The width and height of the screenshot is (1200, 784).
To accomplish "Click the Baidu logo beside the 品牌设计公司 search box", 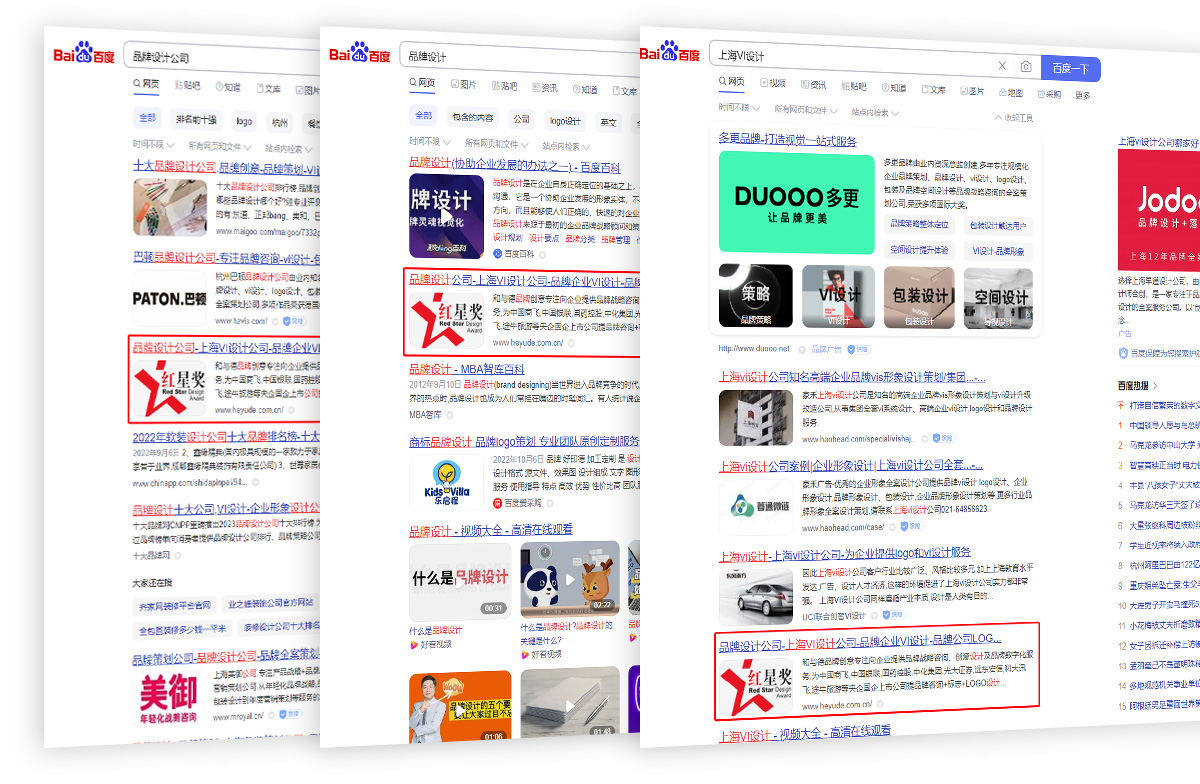I will point(84,54).
